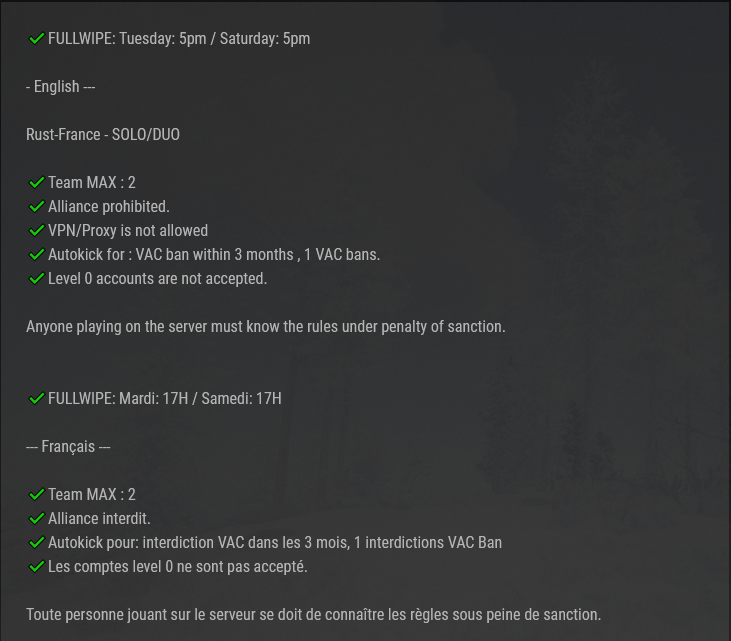The height and width of the screenshot is (641, 731).
Task: Click checkmark beside FULLWIPE Mardi 17H
Action: tap(36, 399)
